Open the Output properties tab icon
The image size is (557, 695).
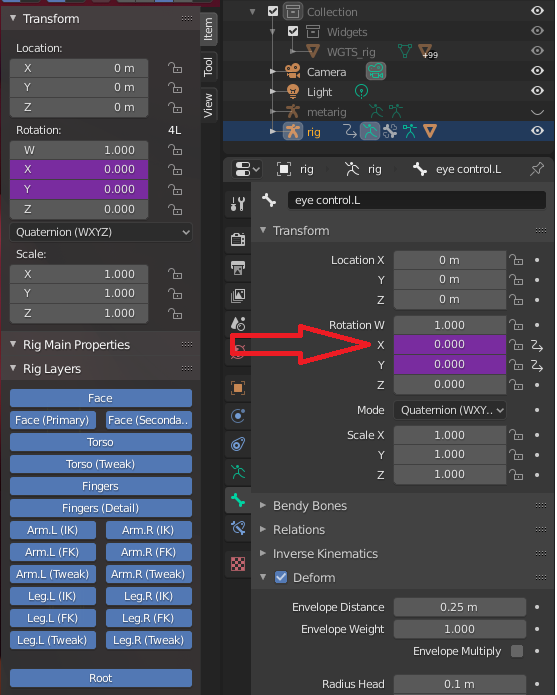click(x=238, y=268)
